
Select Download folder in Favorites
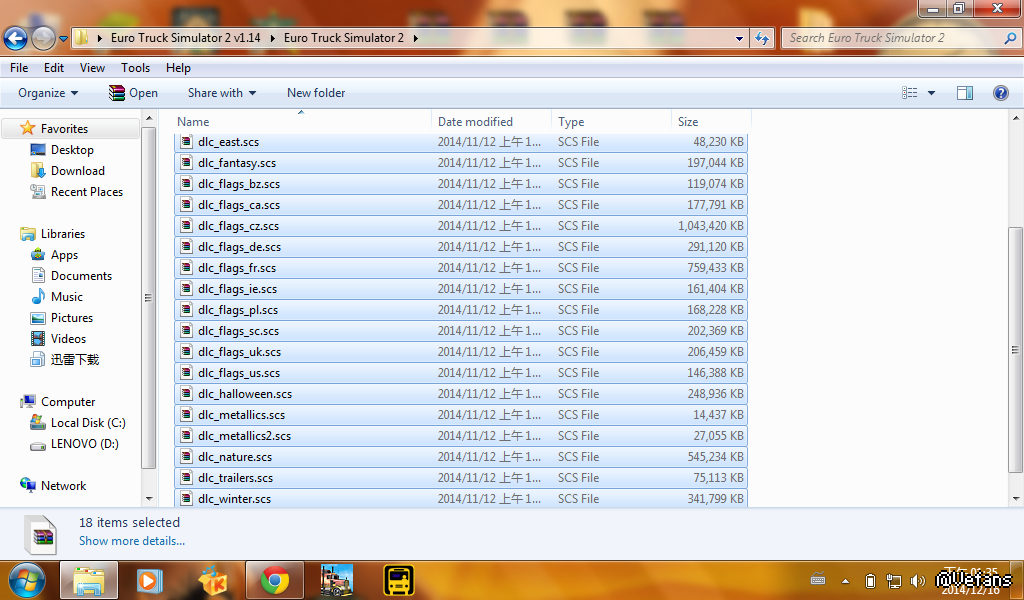77,170
